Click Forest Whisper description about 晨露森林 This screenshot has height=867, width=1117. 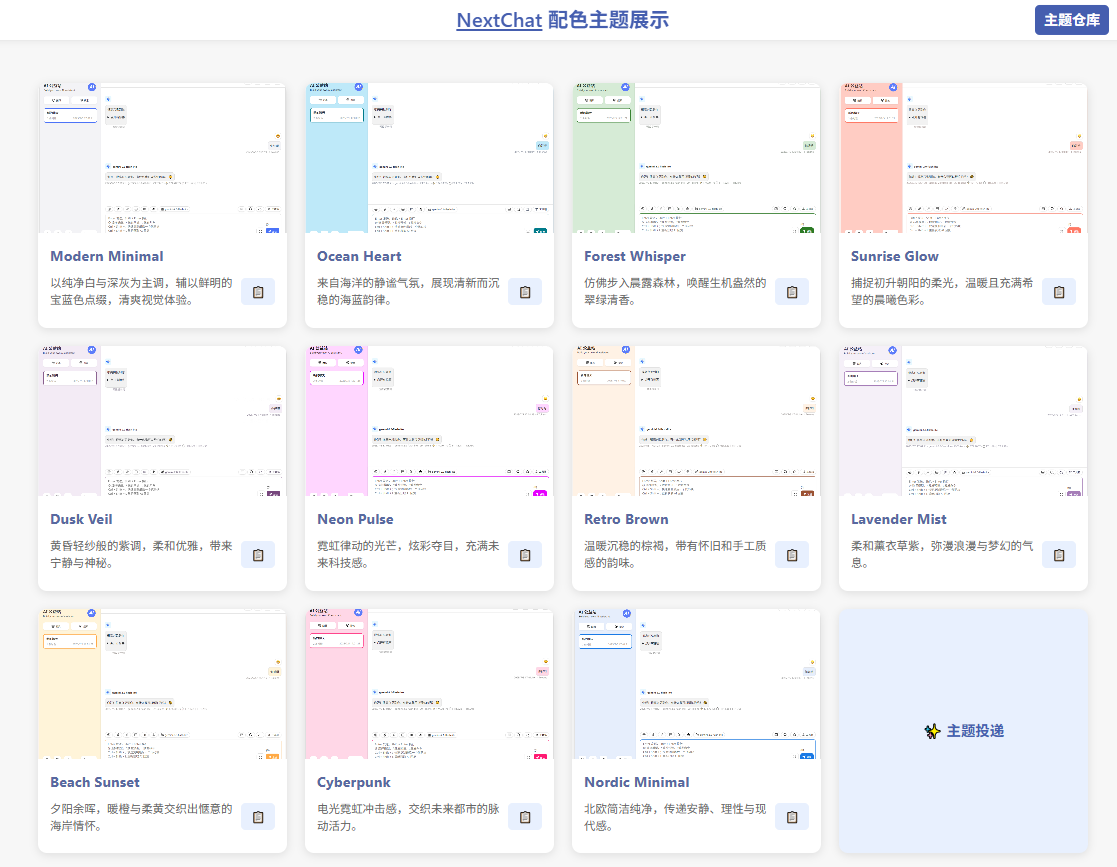675,291
